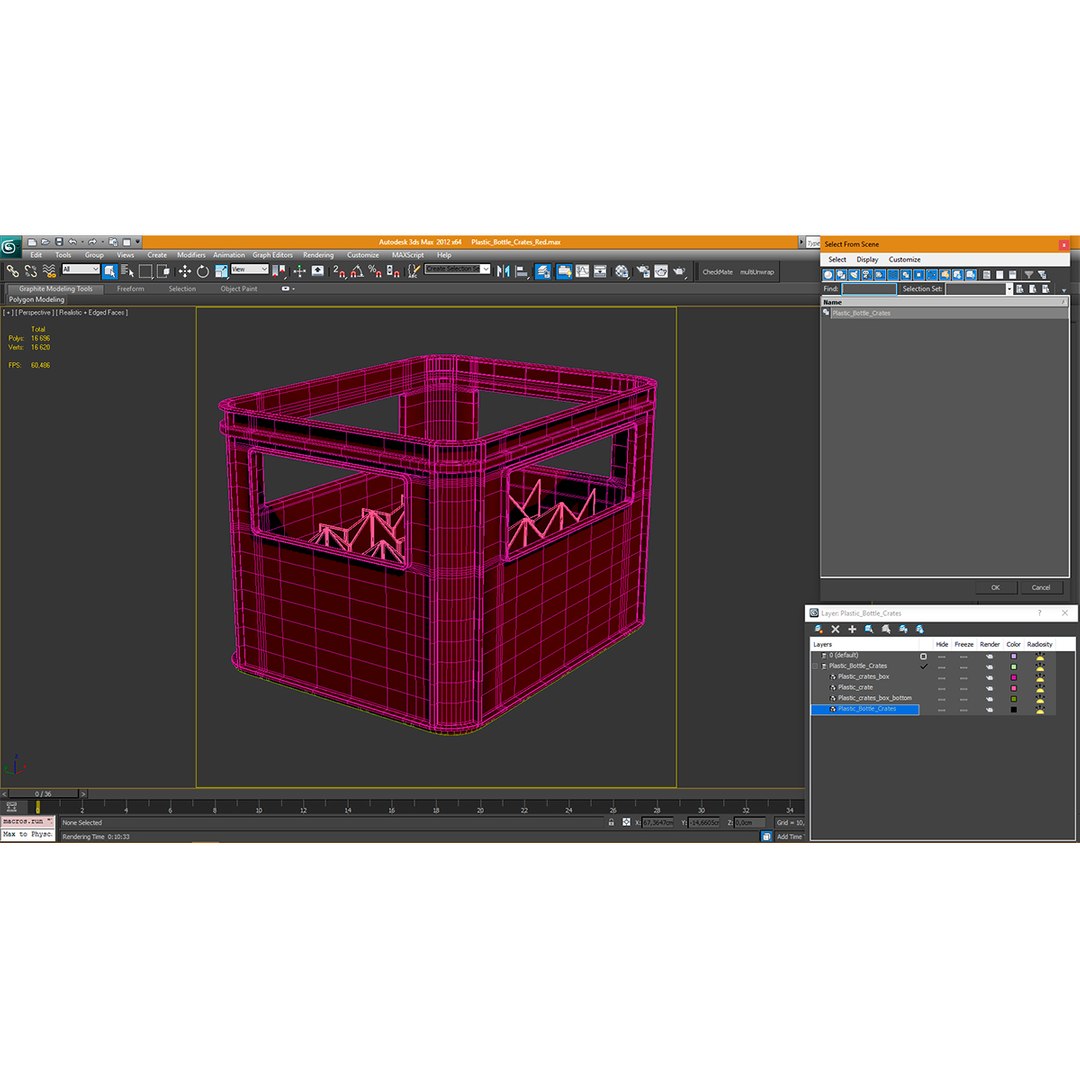The width and height of the screenshot is (1080, 1080).
Task: Click the Align tool icon
Action: coord(521,271)
